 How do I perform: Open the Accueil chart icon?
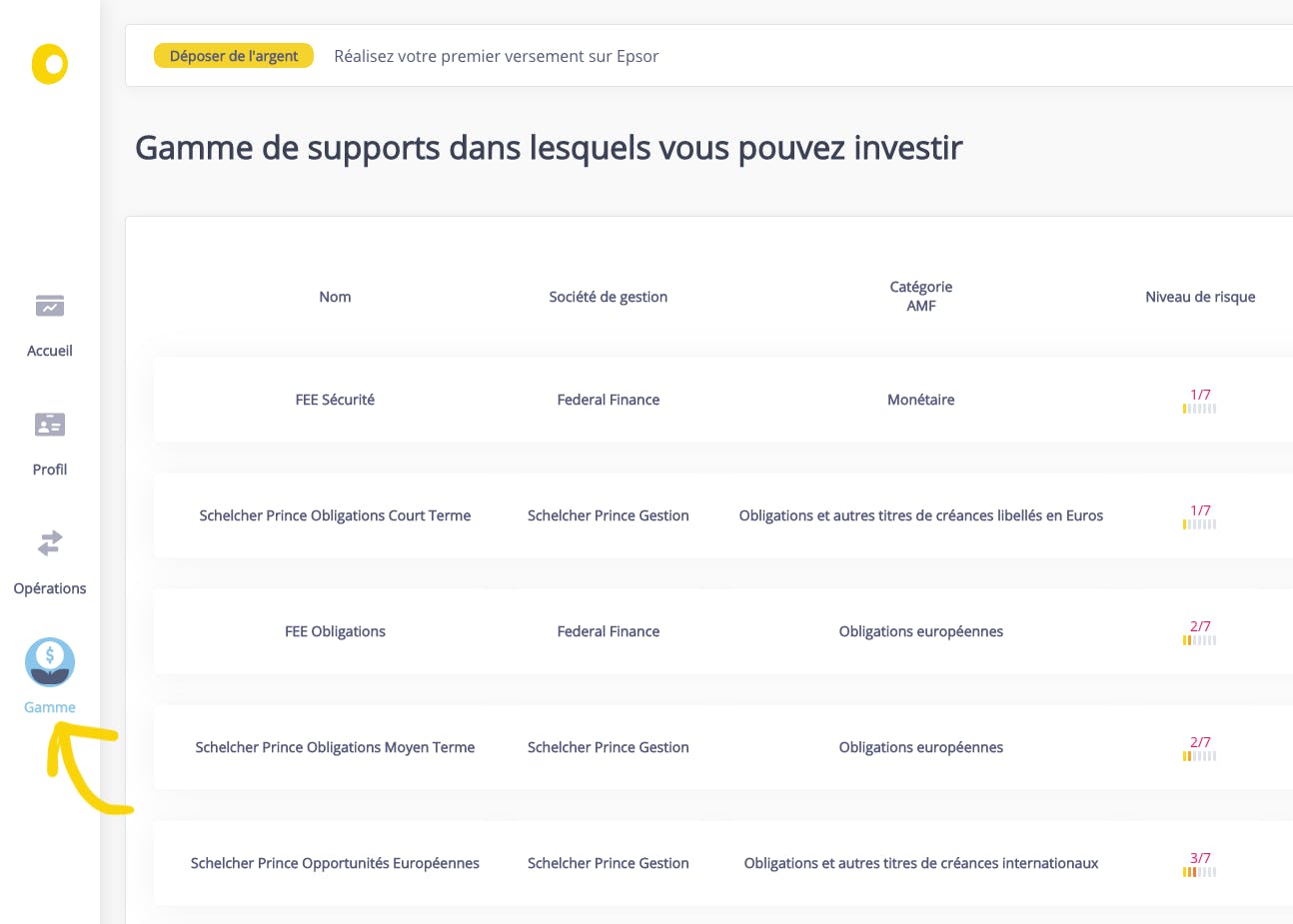(50, 306)
